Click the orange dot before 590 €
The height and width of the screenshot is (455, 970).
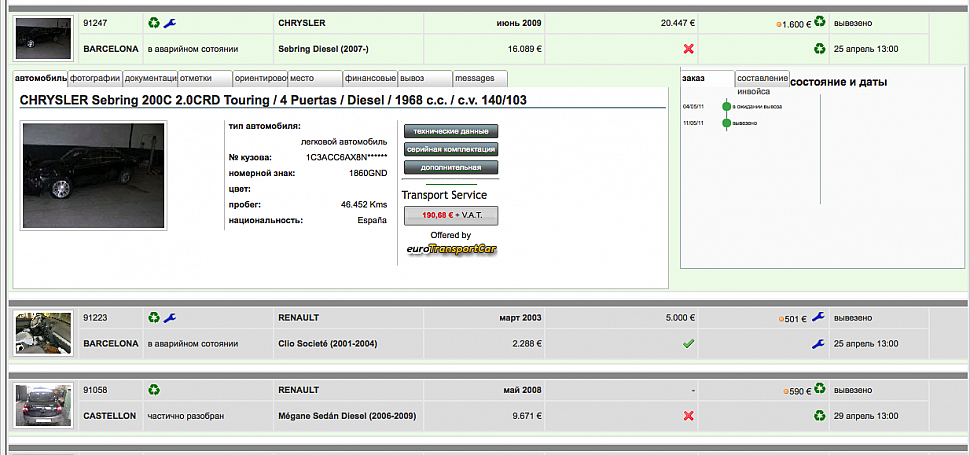(786, 391)
